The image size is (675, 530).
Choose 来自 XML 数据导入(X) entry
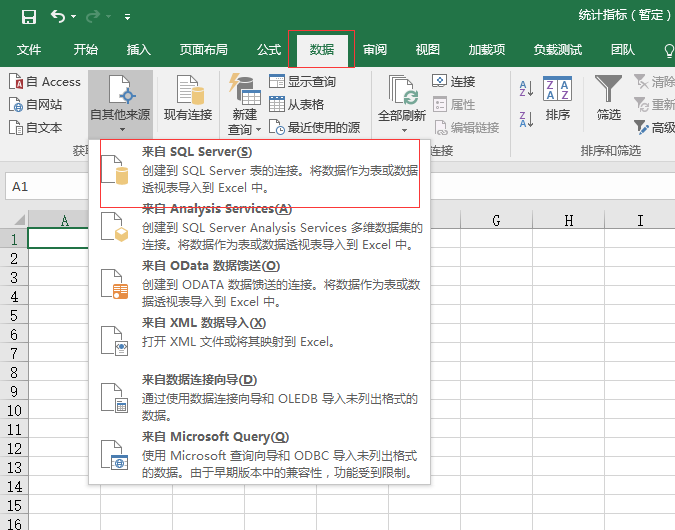coord(260,341)
